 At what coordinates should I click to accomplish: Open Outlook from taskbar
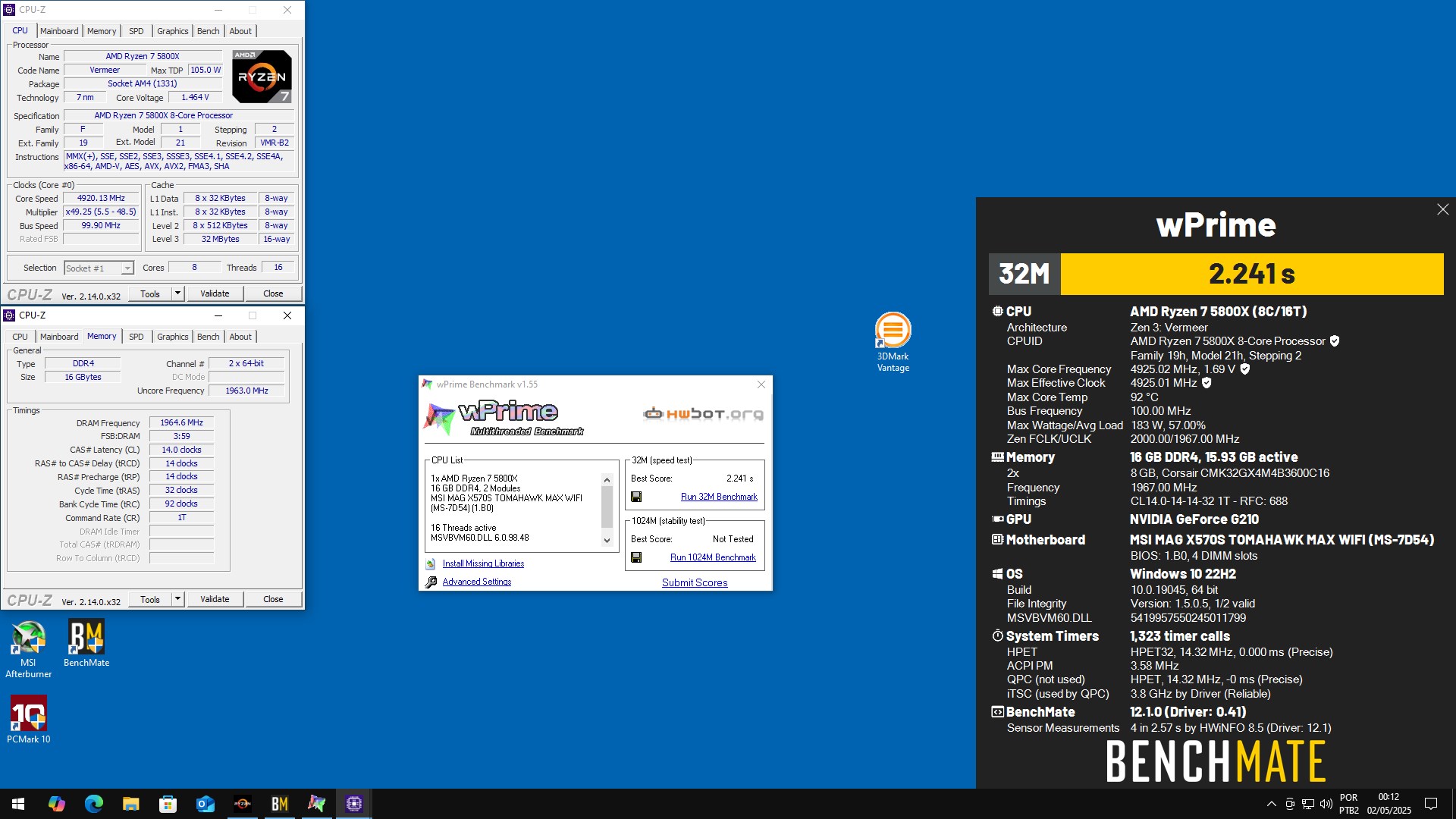click(x=205, y=804)
